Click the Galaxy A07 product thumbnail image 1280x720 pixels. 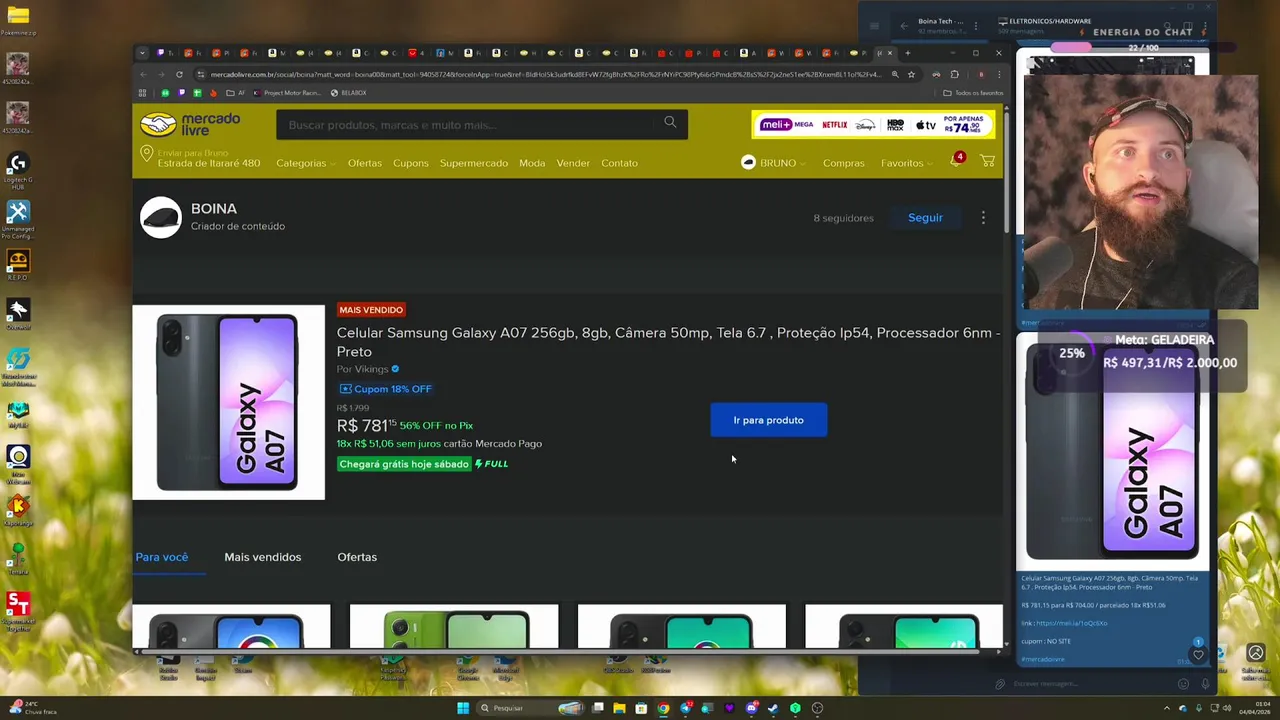pyautogui.click(x=229, y=402)
